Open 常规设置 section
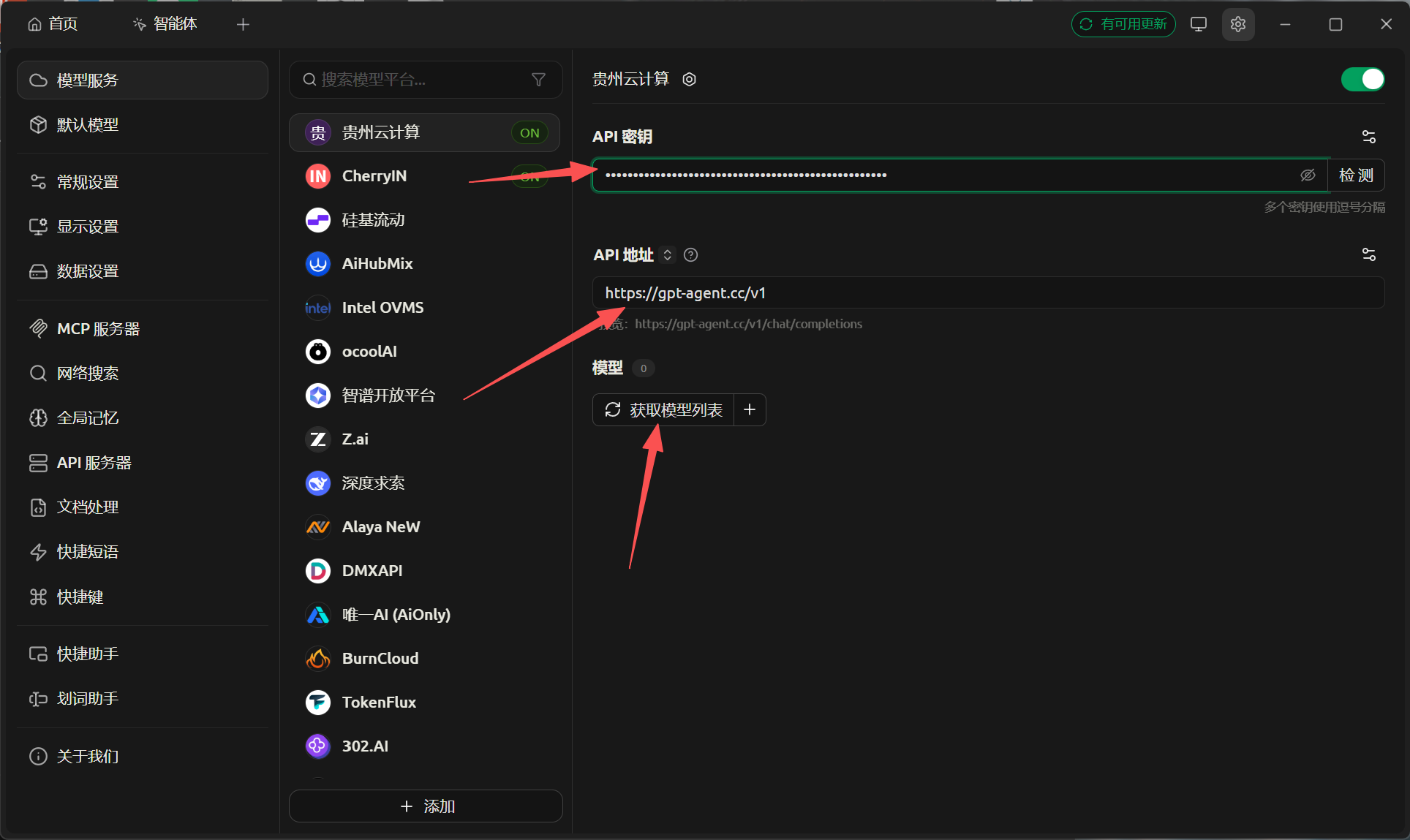The height and width of the screenshot is (840, 1410). (143, 182)
